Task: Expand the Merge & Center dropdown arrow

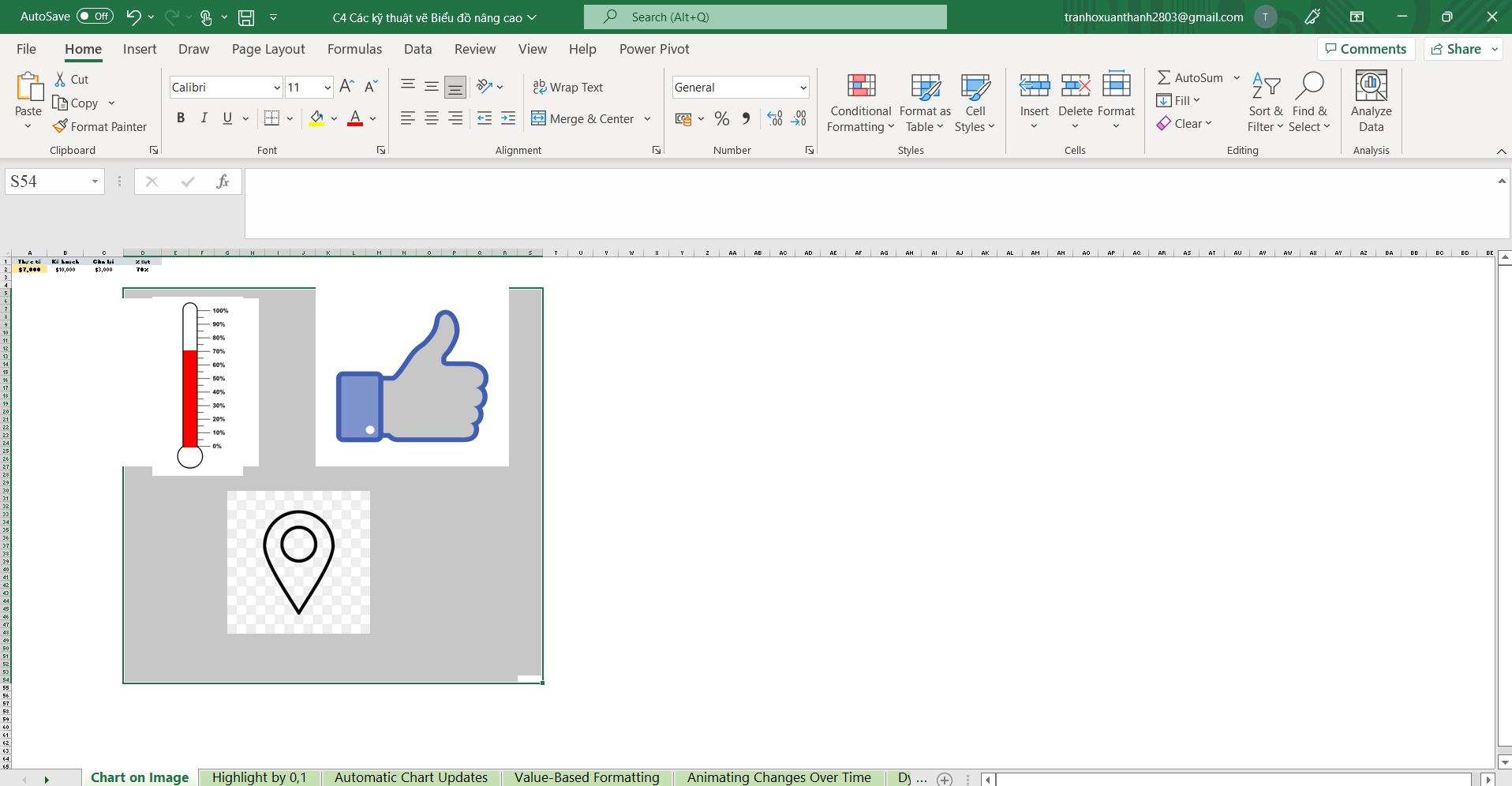Action: coord(648,119)
